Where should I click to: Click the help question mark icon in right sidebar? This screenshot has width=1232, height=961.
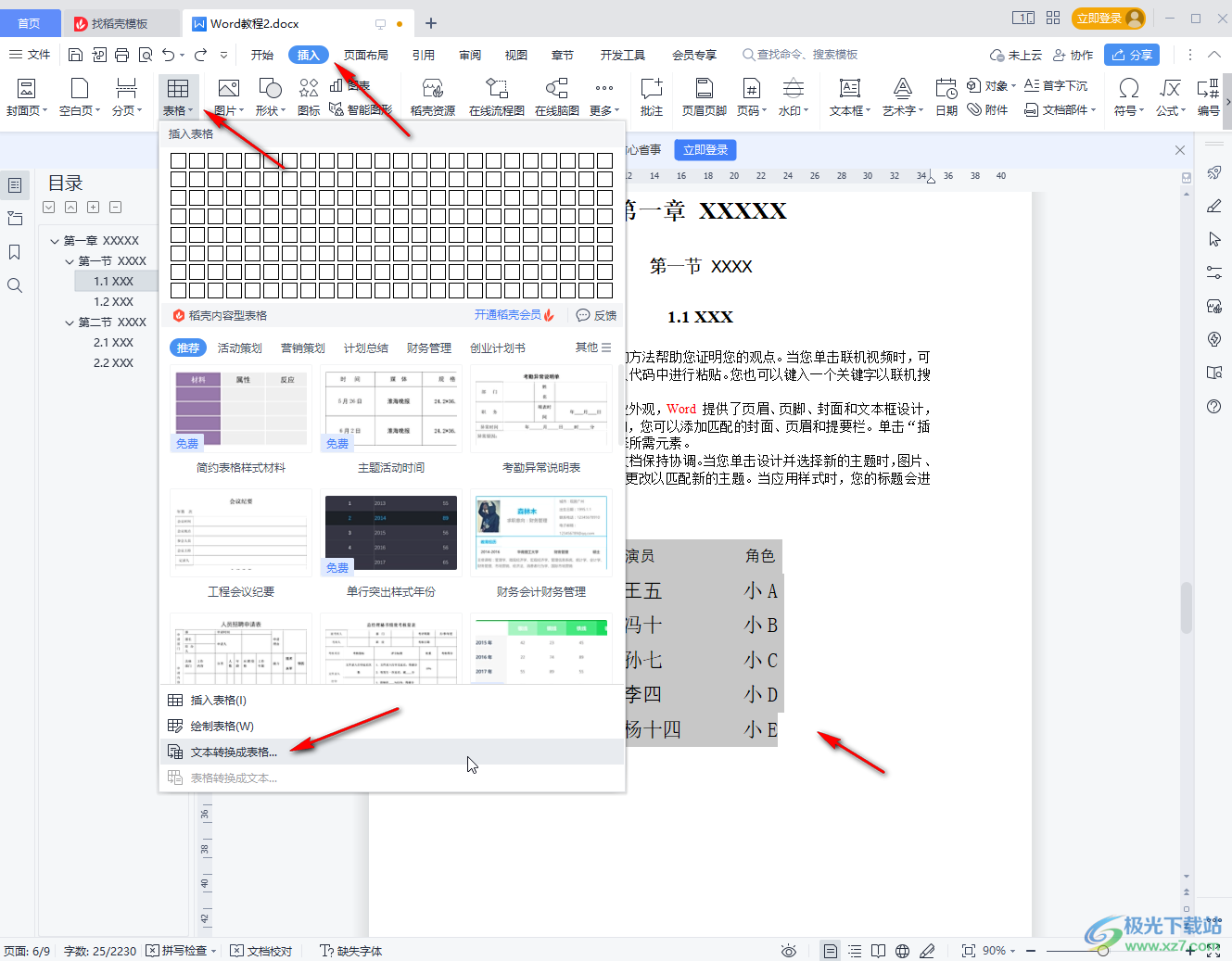coord(1214,407)
